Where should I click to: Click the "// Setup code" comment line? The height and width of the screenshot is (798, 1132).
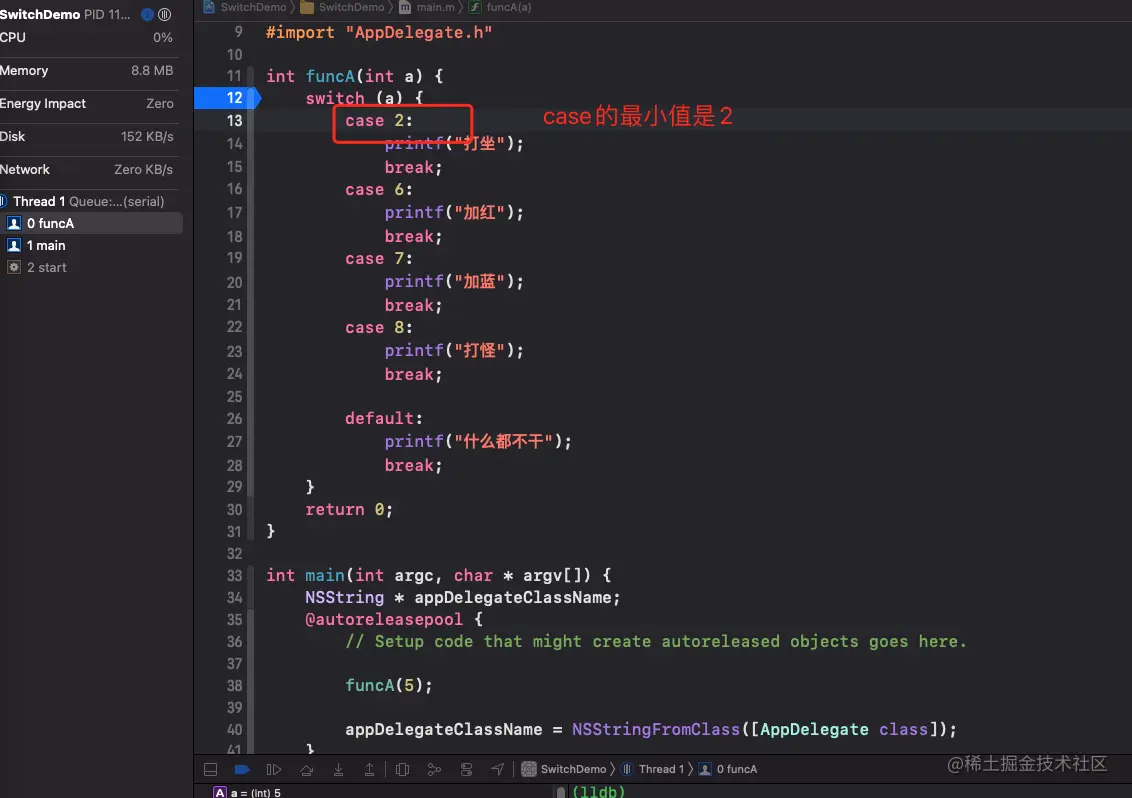656,641
